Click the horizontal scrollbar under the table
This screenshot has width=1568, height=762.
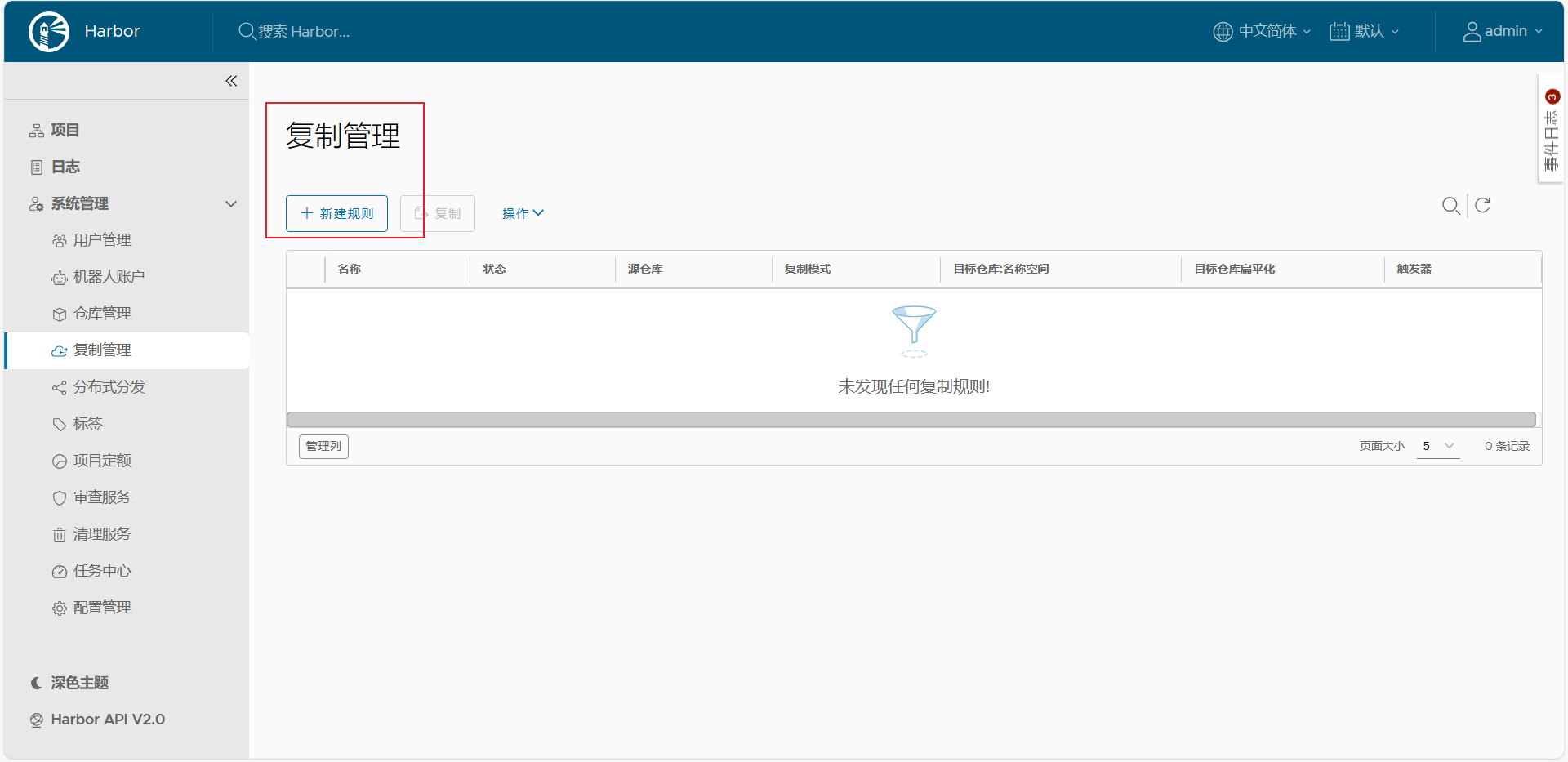pos(911,419)
